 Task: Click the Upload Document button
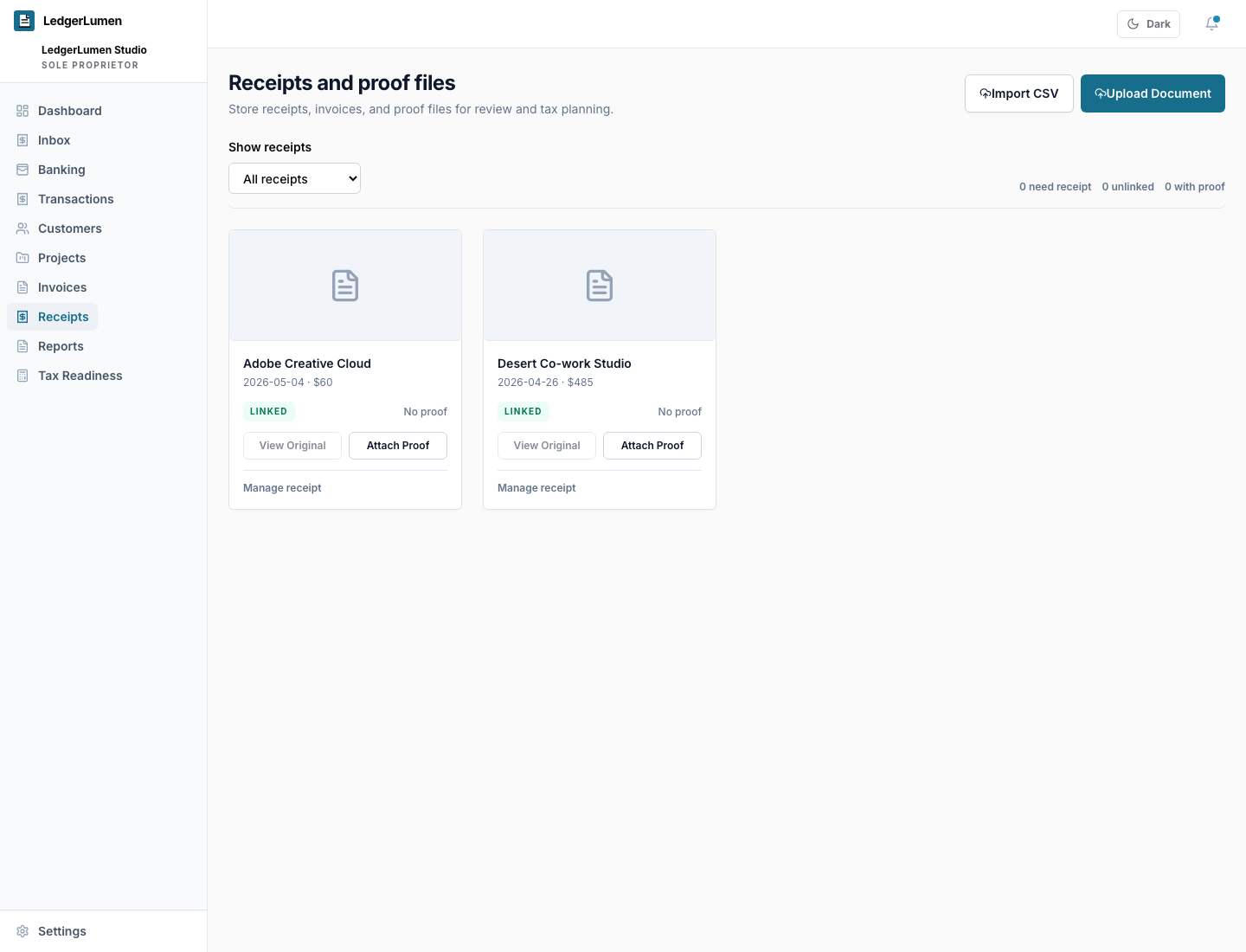1153,93
